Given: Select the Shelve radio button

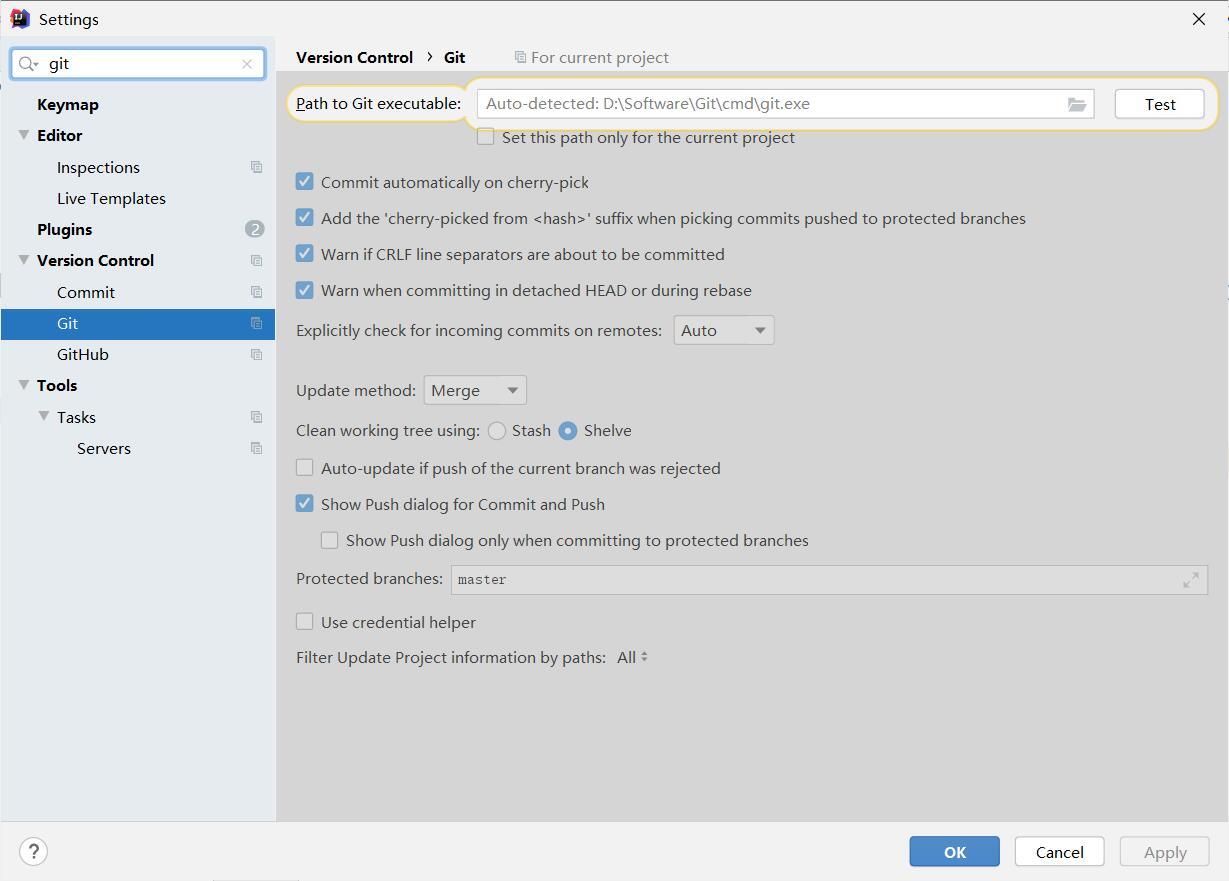Looking at the screenshot, I should click(568, 431).
